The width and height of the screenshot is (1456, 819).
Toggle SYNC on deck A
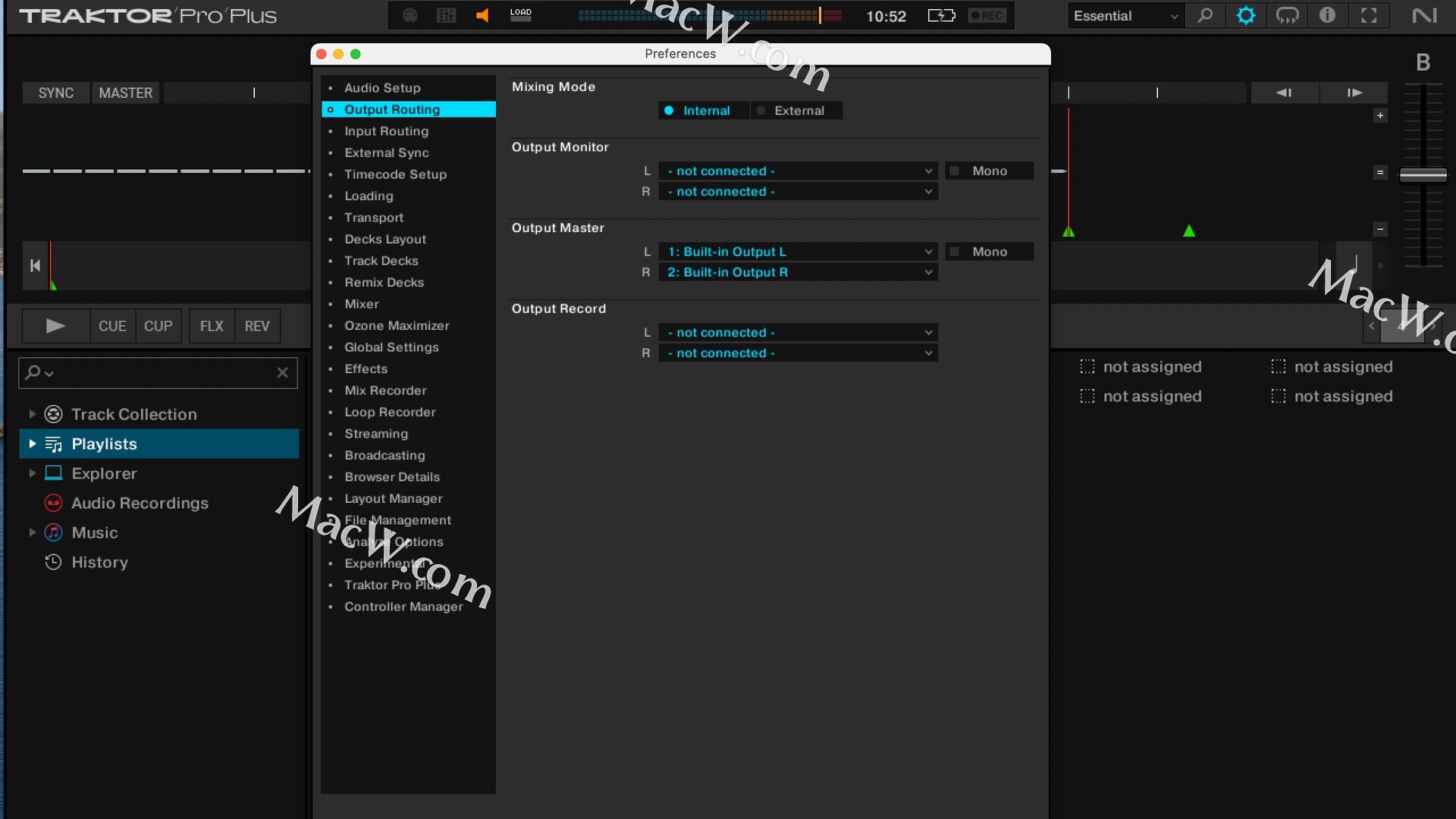coord(56,93)
